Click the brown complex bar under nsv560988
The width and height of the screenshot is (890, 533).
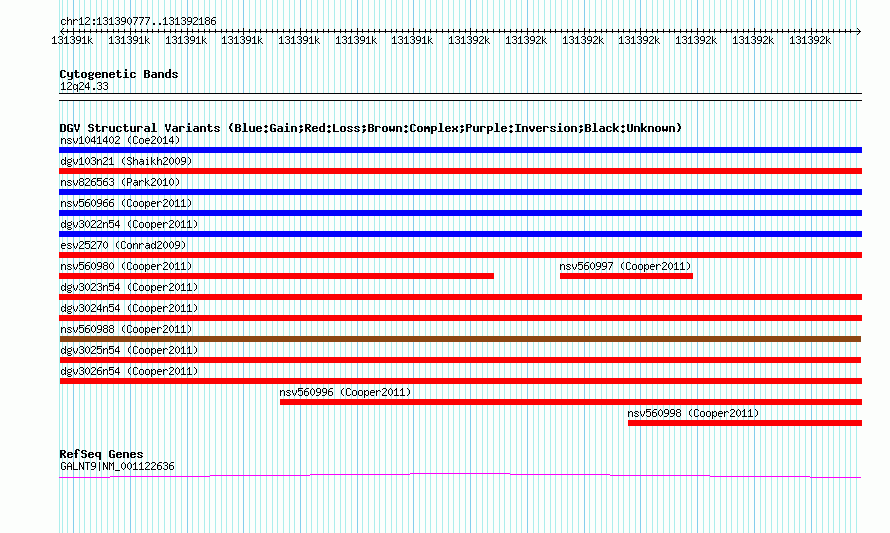point(460,339)
